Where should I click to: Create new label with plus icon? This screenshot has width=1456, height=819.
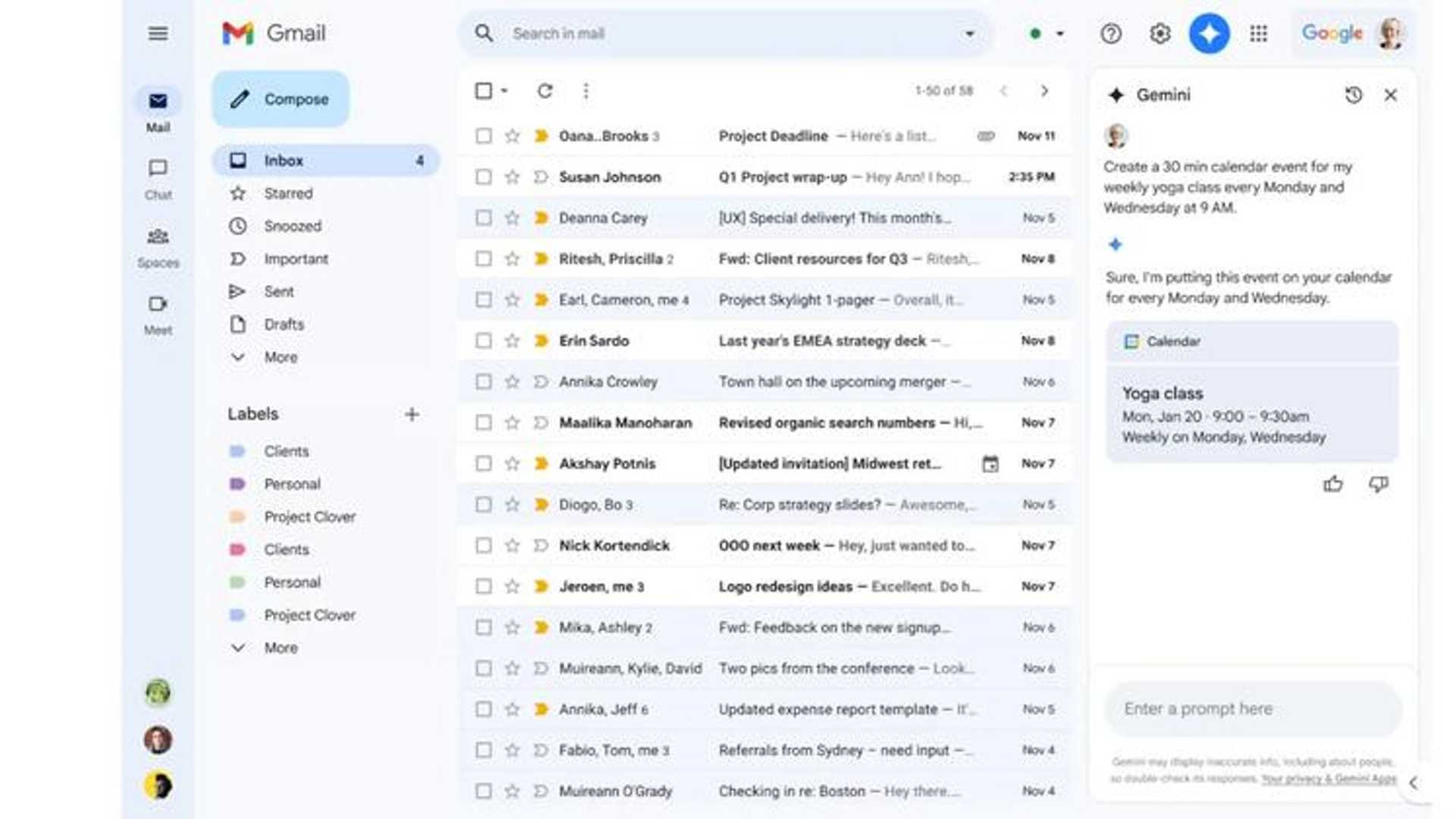(412, 414)
